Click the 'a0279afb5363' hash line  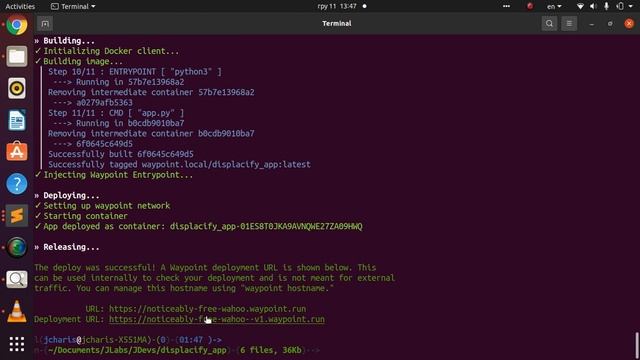click(93, 102)
